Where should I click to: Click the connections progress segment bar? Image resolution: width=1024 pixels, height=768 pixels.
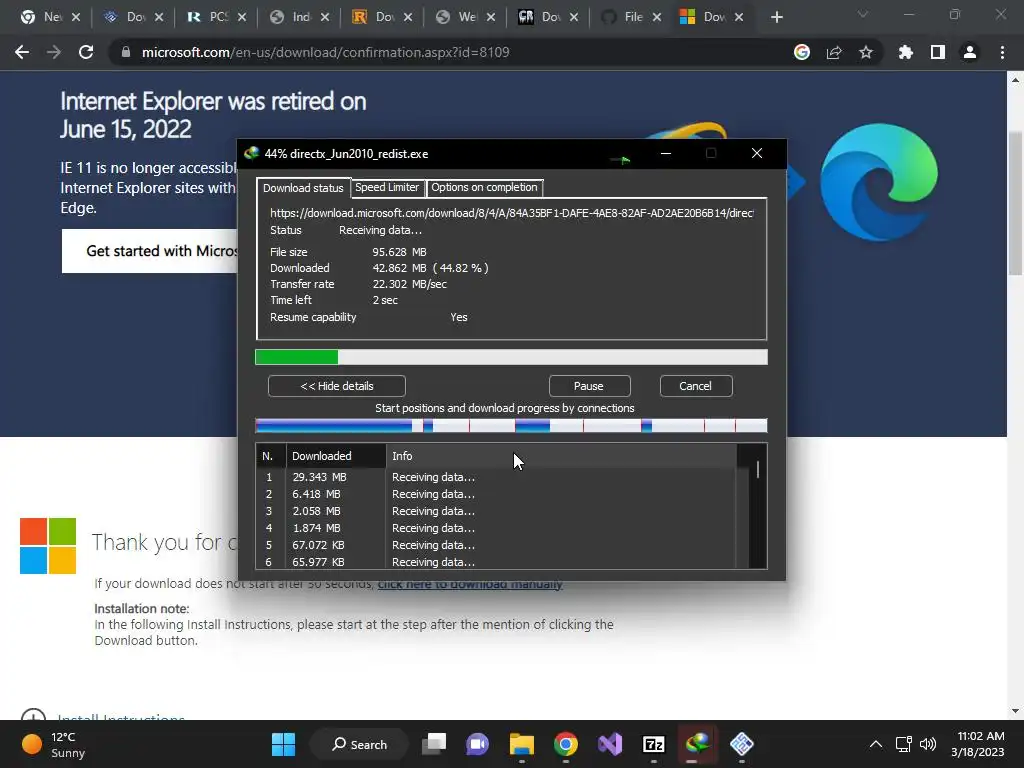coord(511,426)
